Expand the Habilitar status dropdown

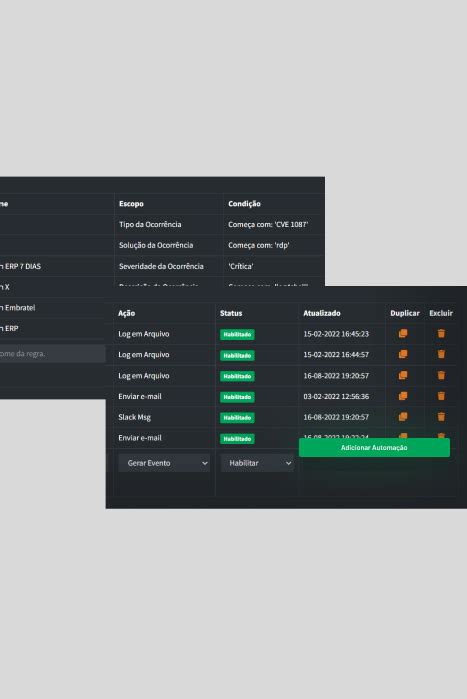[257, 463]
